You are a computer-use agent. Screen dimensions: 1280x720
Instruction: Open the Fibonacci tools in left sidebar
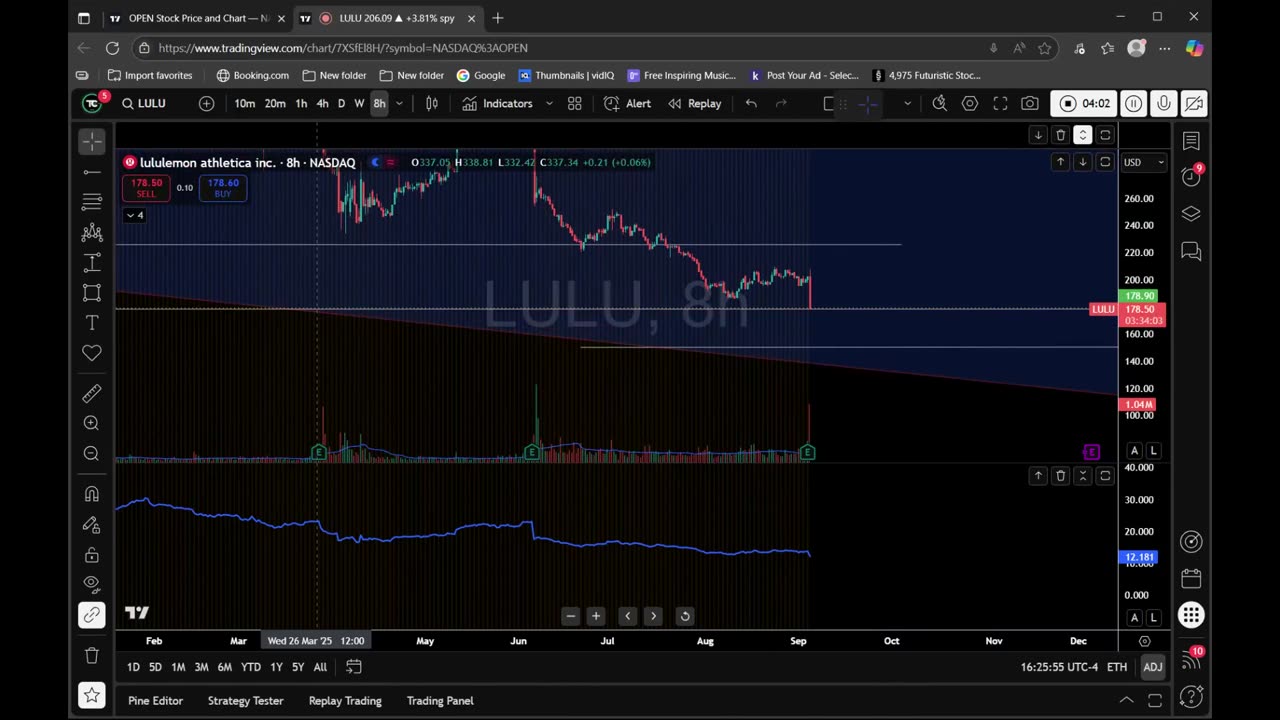(92, 202)
